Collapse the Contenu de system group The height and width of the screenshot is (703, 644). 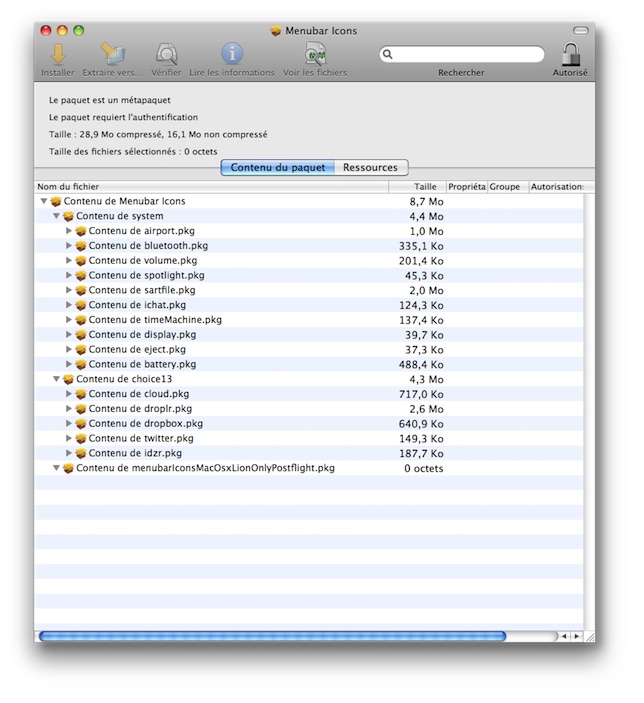56,216
